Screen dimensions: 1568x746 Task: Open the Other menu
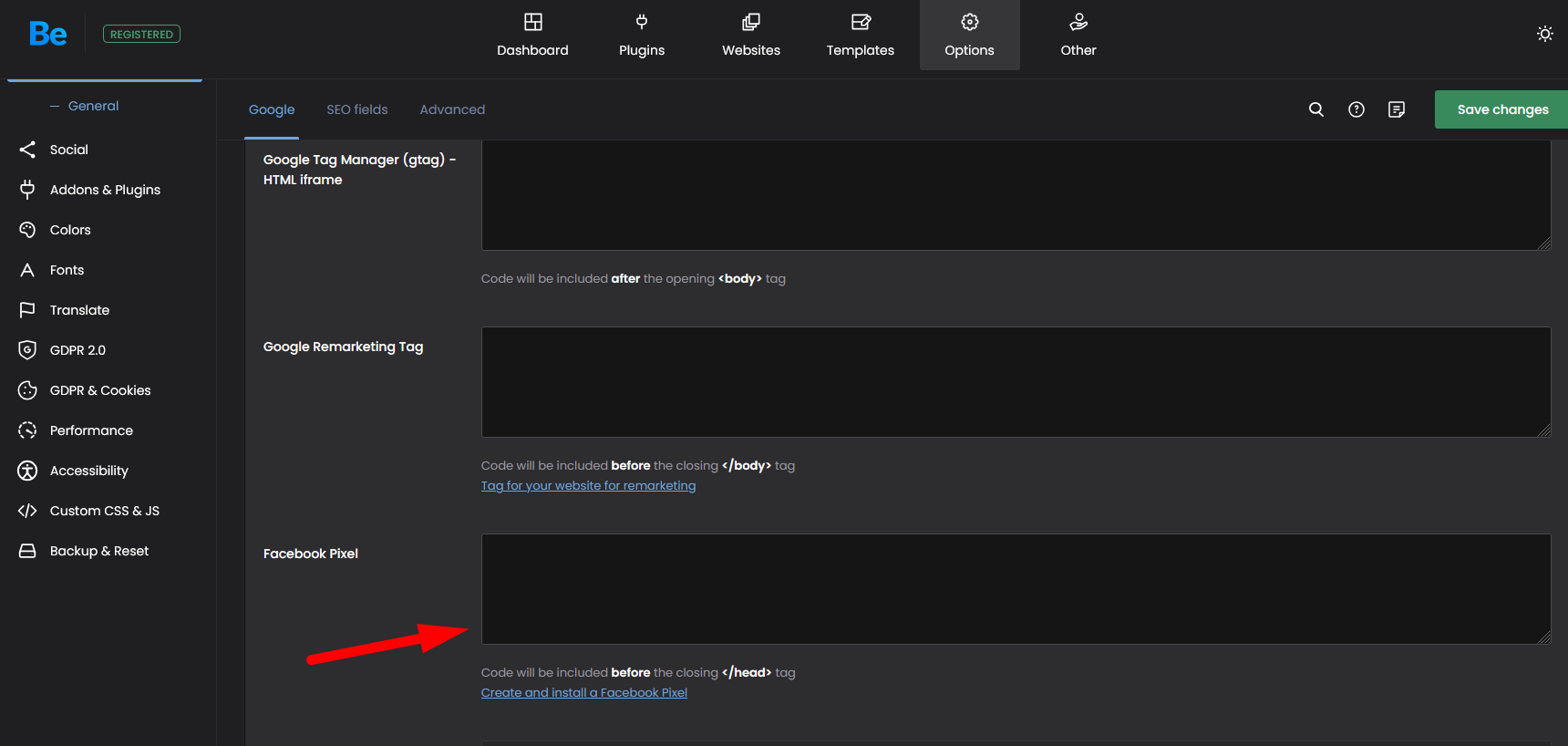coord(1078,36)
